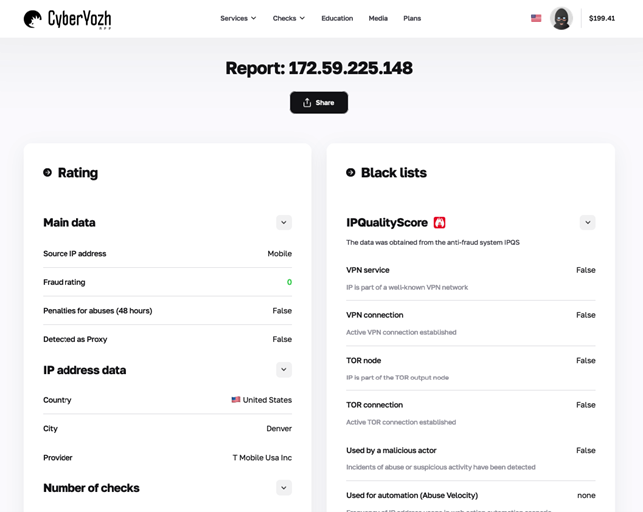
Task: Navigate to the Plans page
Action: 412,18
